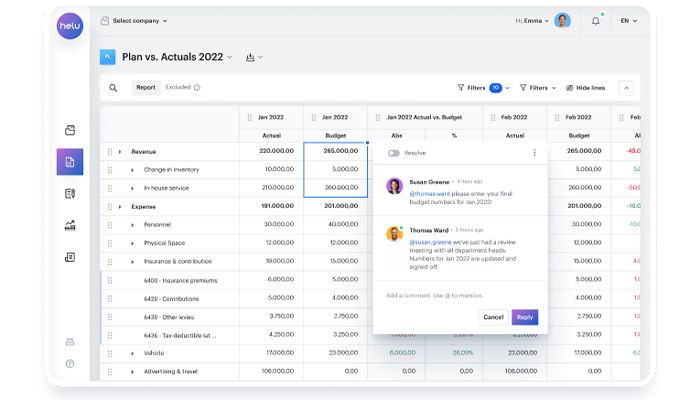Image resolution: width=700 pixels, height=400 pixels.
Task: Click the search magnifier icon
Action: (113, 88)
